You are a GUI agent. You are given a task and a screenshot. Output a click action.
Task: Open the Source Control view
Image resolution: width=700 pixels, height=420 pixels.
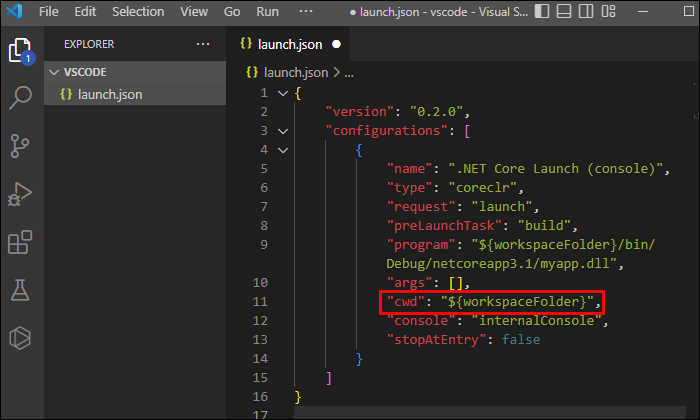(x=20, y=146)
